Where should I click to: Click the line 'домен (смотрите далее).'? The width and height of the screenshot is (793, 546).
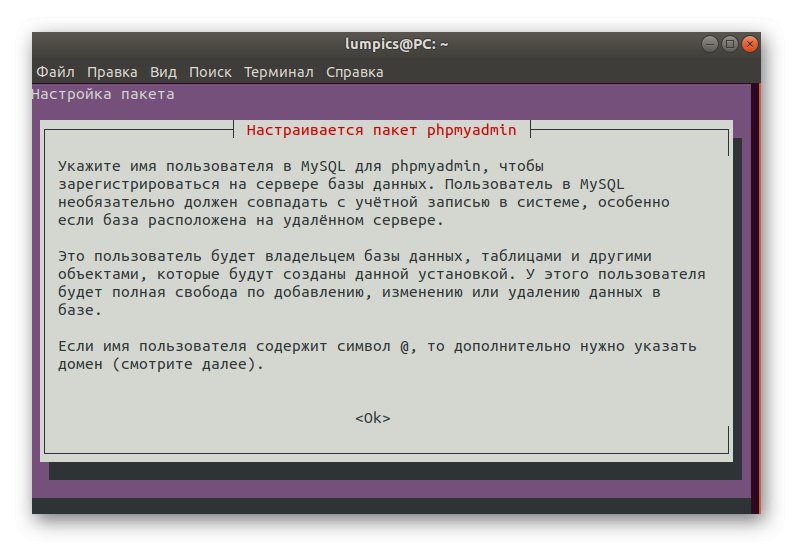click(161, 364)
